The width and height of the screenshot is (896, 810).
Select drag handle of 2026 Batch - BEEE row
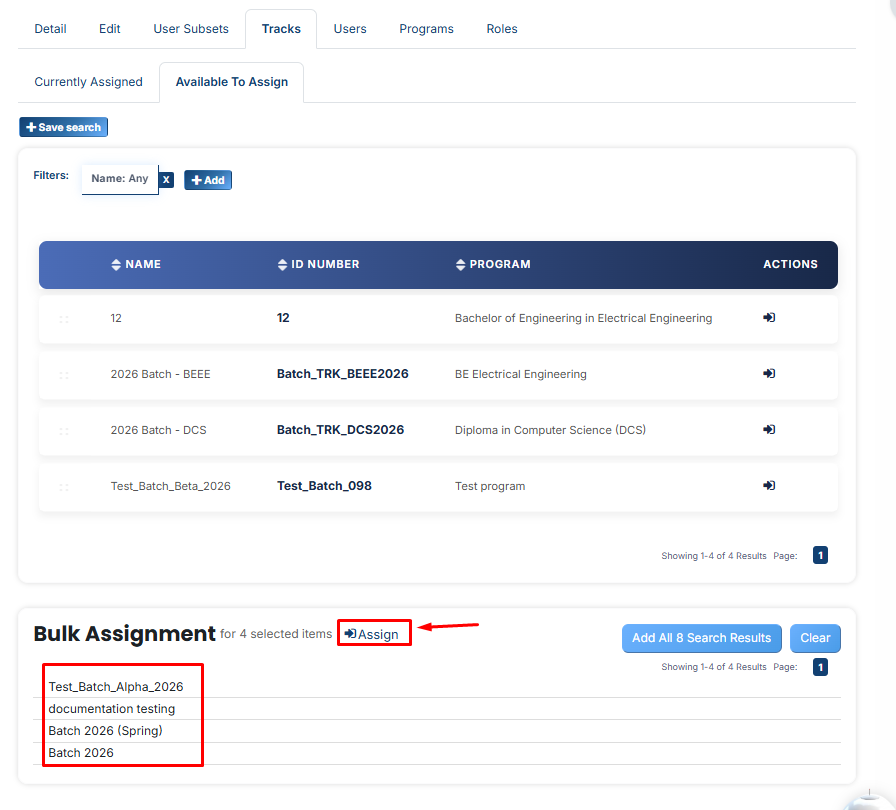64,375
